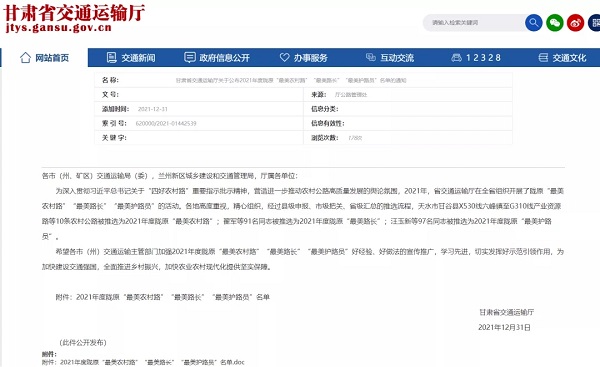Image resolution: width=600 pixels, height=367 pixels.
Task: Click into the keyword search input field
Action: 474,23
